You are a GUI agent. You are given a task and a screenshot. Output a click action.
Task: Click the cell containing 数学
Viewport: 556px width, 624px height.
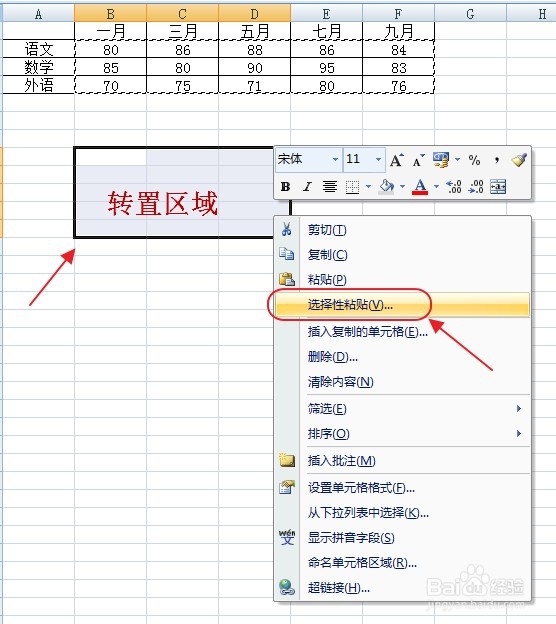[38, 67]
